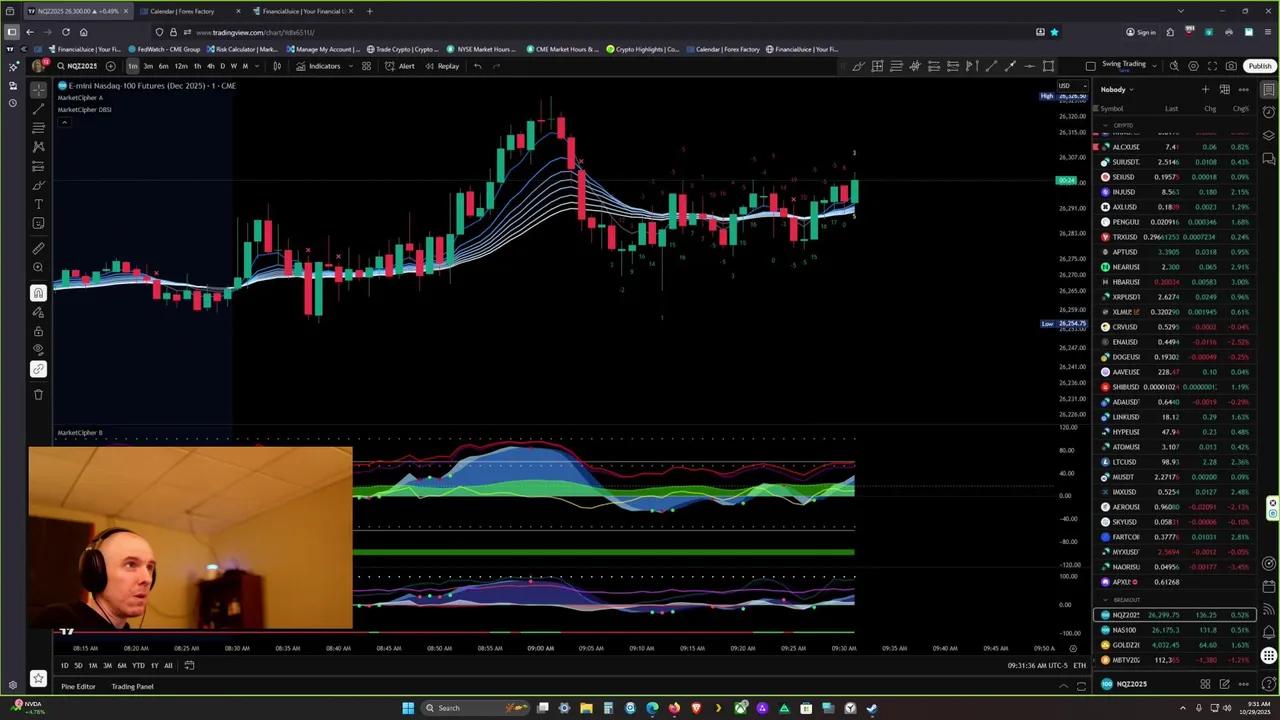Open the indicator templates grid icon
This screenshot has width=1280, height=720.
pyautogui.click(x=366, y=66)
